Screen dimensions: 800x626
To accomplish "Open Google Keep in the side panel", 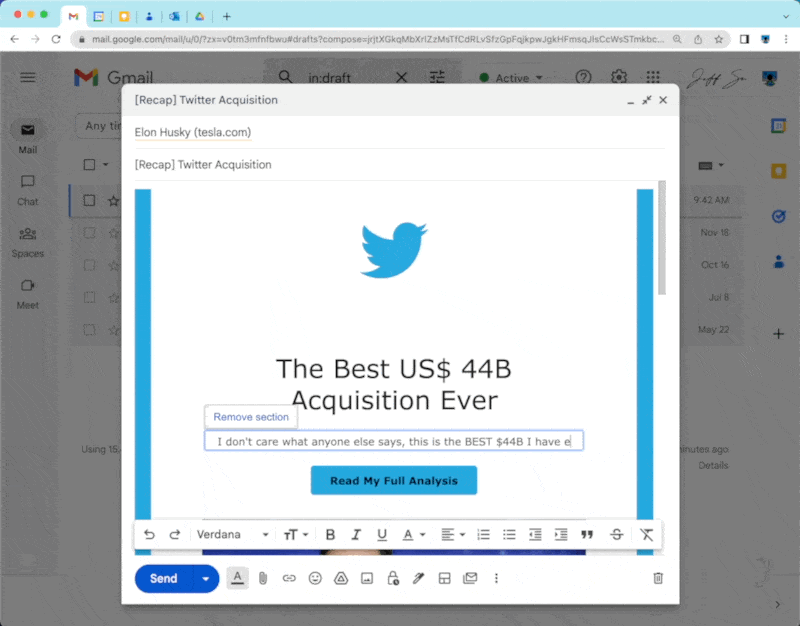I will [x=779, y=171].
